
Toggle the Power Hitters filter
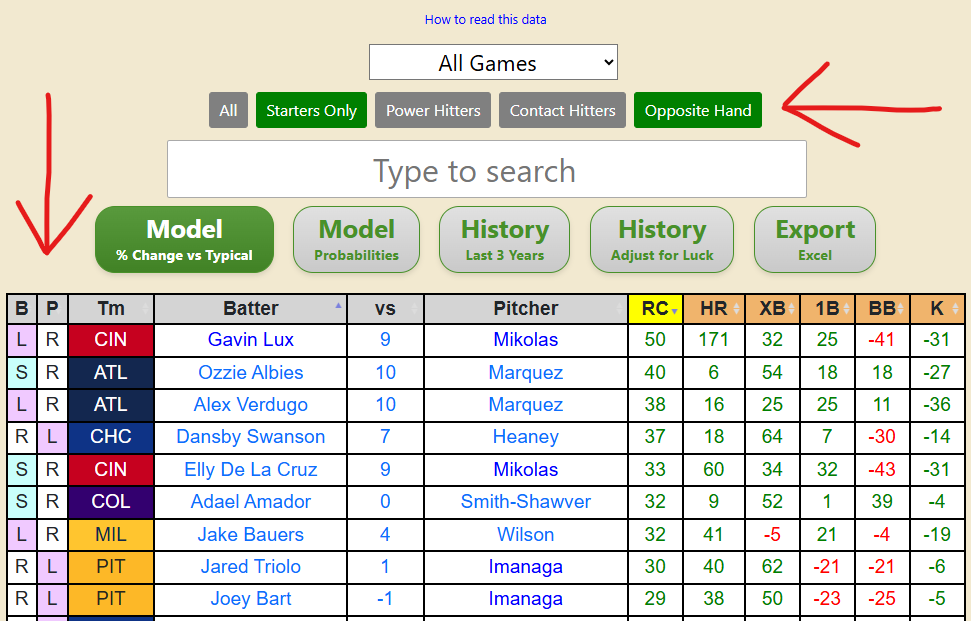433,110
